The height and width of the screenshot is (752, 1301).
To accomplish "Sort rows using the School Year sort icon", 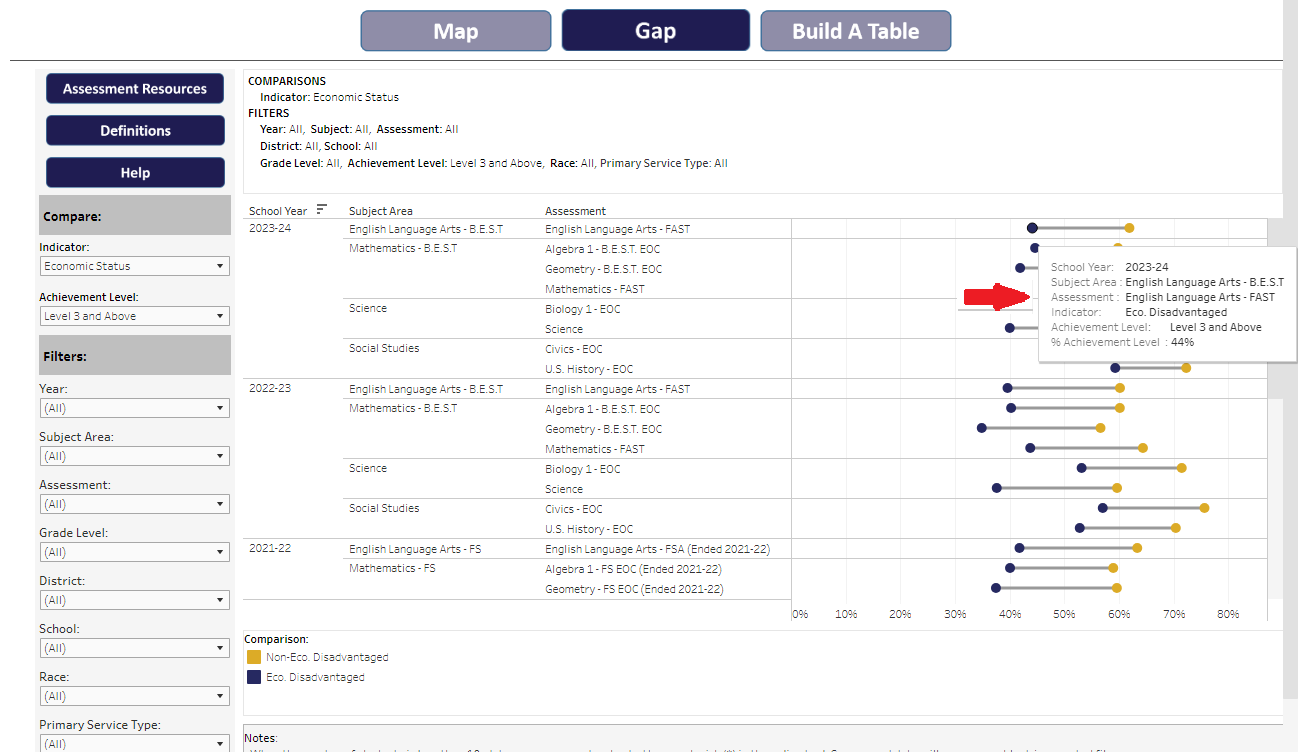I will [x=322, y=210].
